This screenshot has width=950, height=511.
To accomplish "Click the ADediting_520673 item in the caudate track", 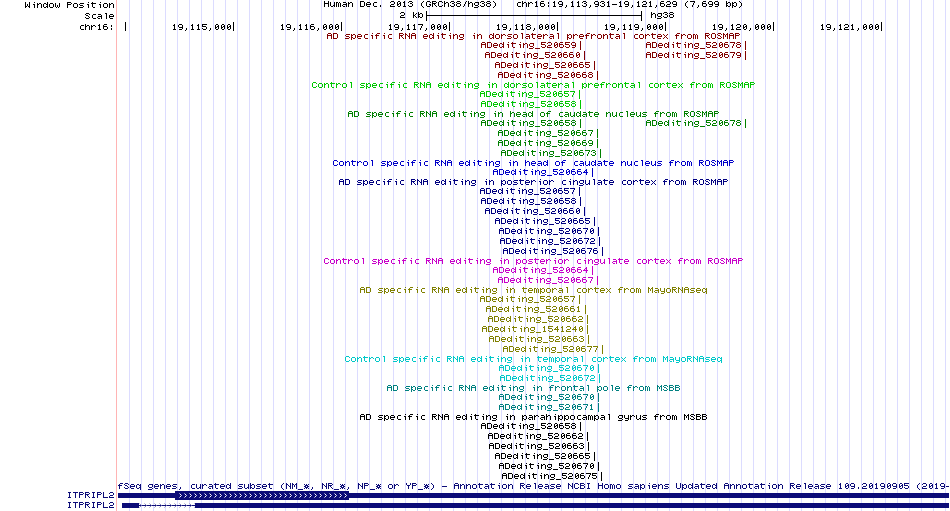I will coord(548,153).
